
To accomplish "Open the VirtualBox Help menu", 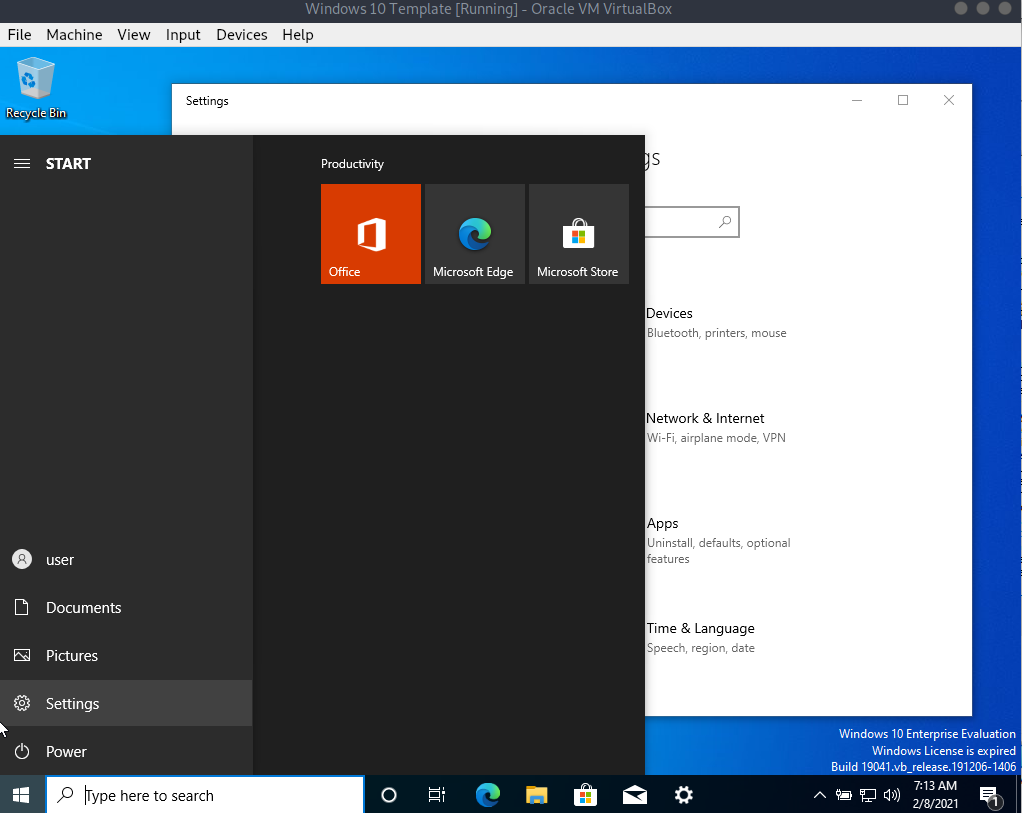I will pyautogui.click(x=298, y=35).
